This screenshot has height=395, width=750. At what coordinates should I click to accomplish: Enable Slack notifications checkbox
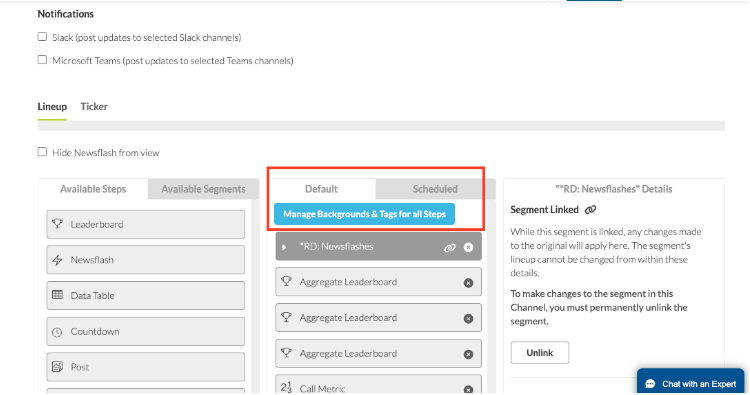coord(43,37)
